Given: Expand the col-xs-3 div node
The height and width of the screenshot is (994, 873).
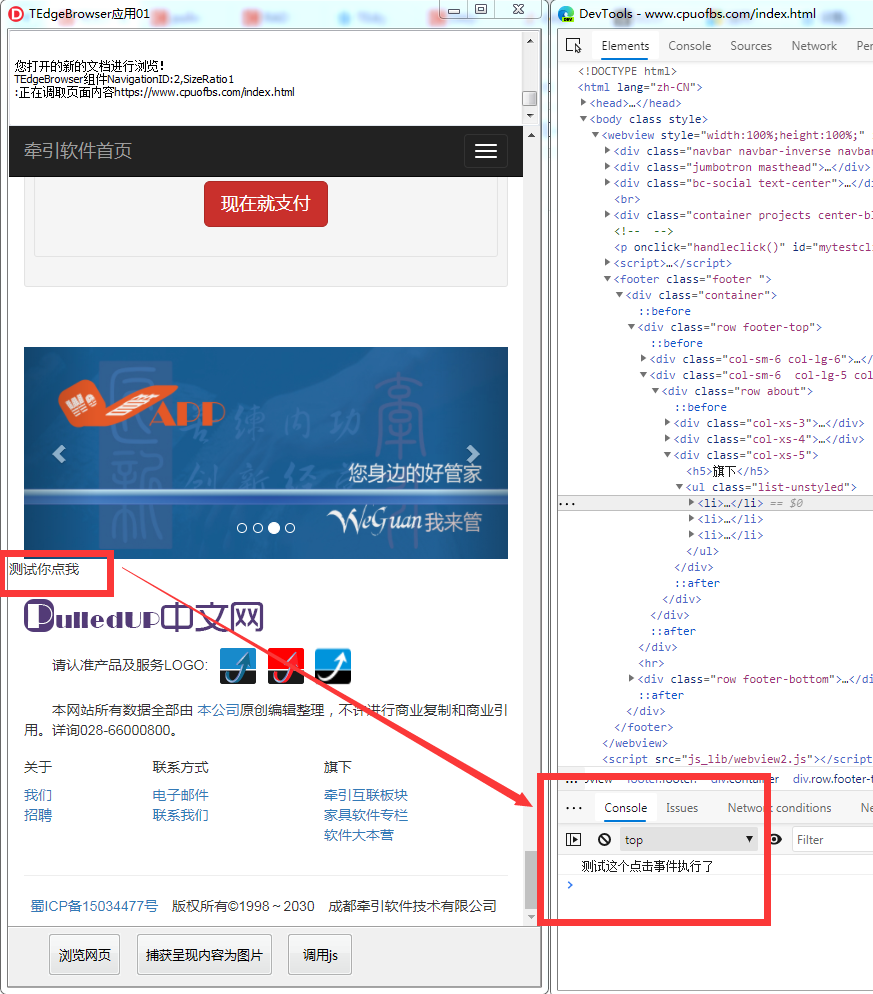Looking at the screenshot, I should [668, 422].
